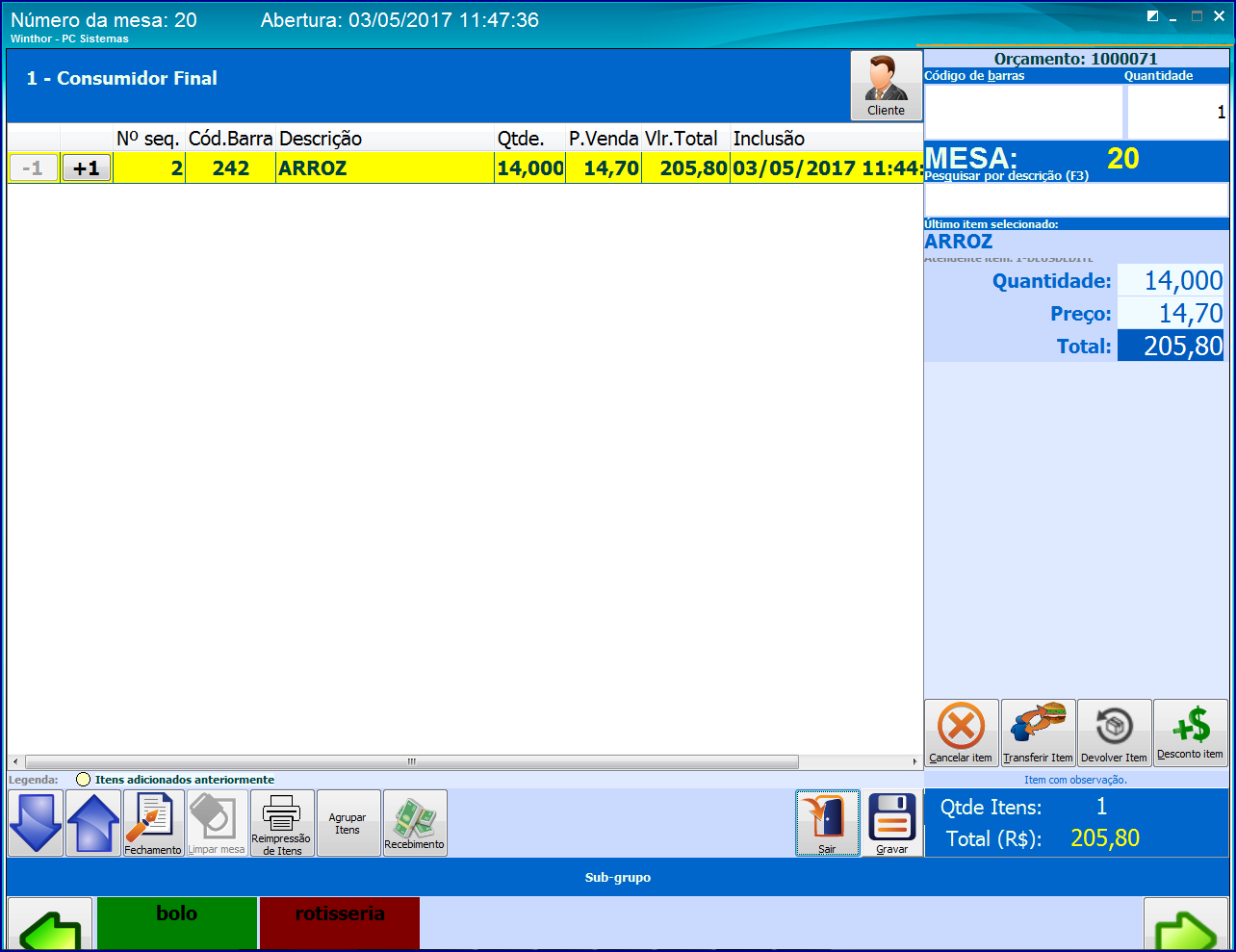Click Agrupar Itens button
Image resolution: width=1236 pixels, height=952 pixels.
point(348,823)
